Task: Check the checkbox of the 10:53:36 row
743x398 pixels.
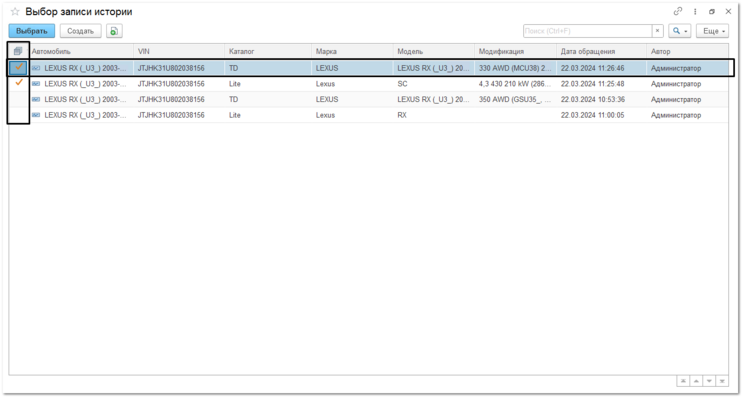Action: pos(19,100)
